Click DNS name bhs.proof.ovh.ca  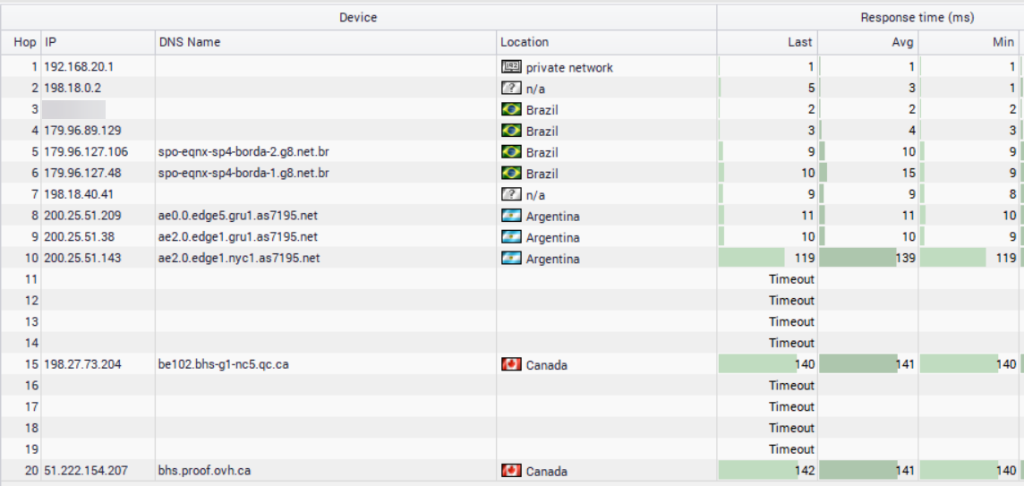[x=204, y=470]
